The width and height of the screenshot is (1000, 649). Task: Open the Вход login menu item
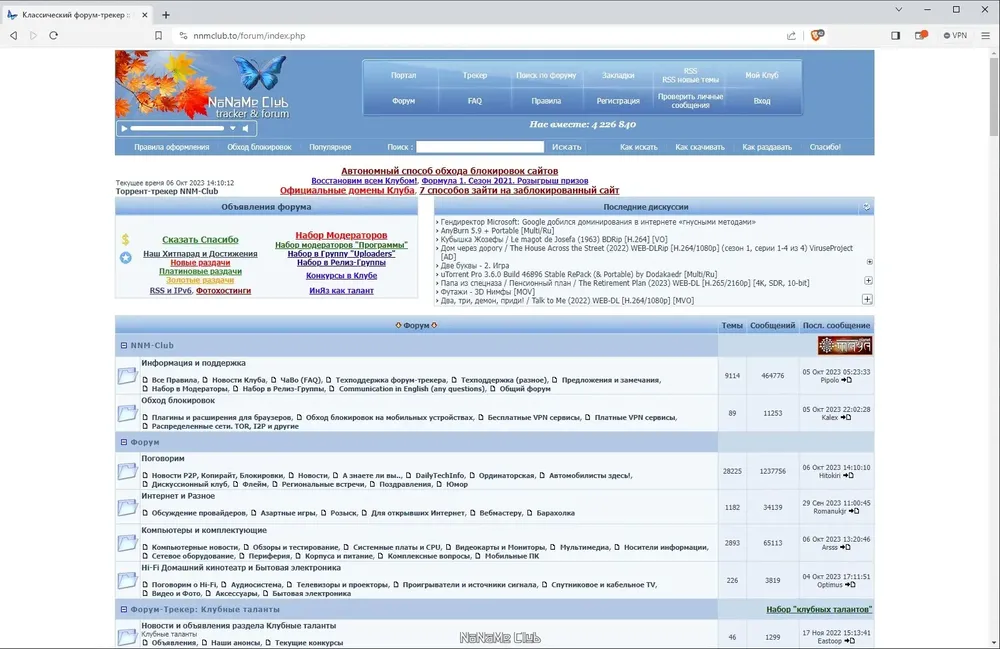[761, 101]
